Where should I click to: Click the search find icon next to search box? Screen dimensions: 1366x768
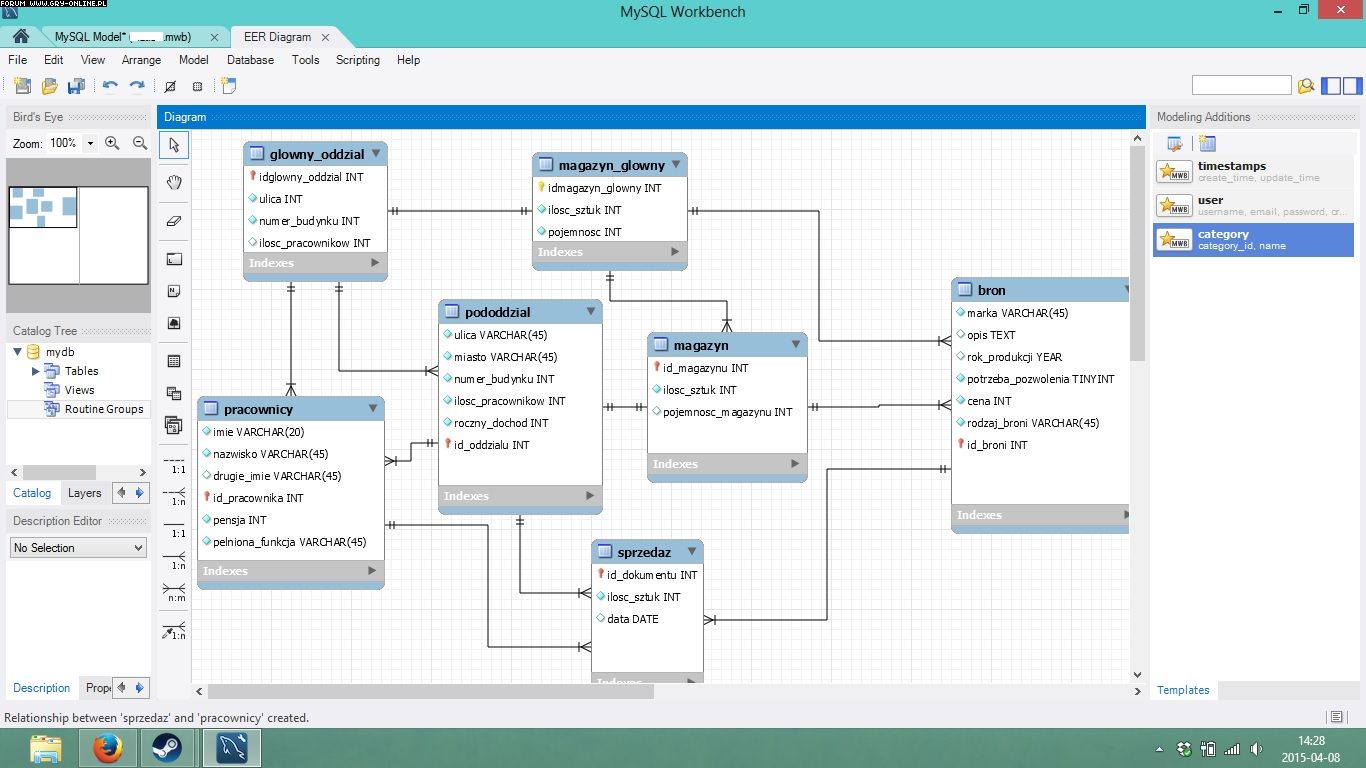pos(1305,86)
